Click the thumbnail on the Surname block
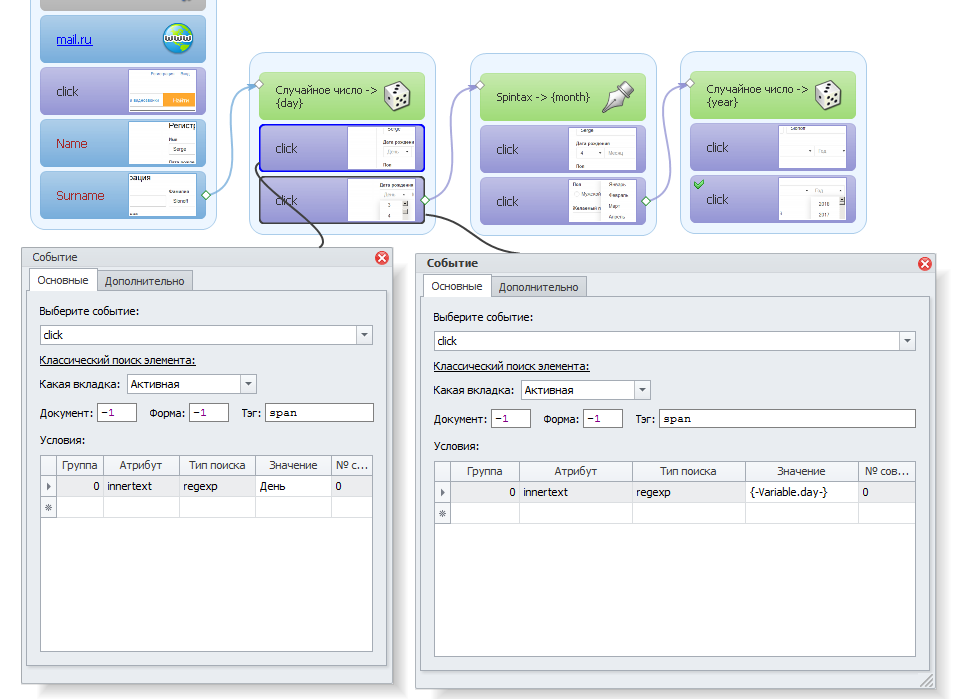Screen dimensions: 962x699 click(162, 195)
